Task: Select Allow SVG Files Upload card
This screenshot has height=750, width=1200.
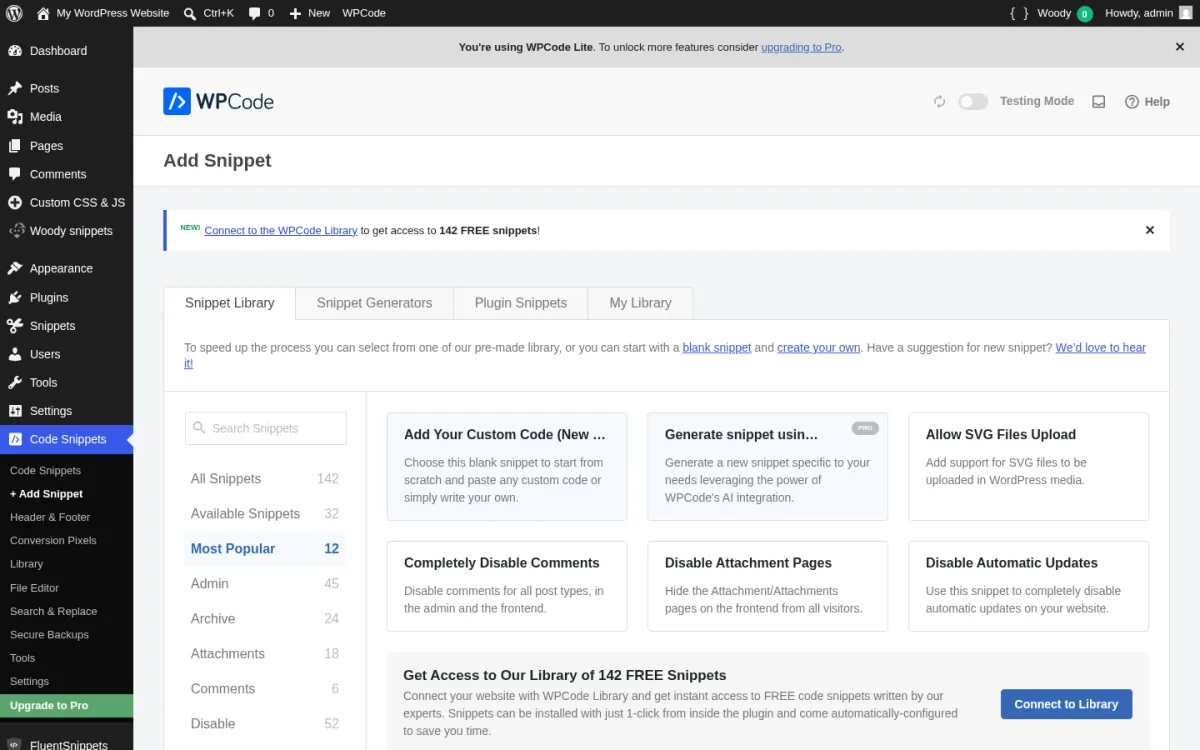Action: click(x=1028, y=467)
